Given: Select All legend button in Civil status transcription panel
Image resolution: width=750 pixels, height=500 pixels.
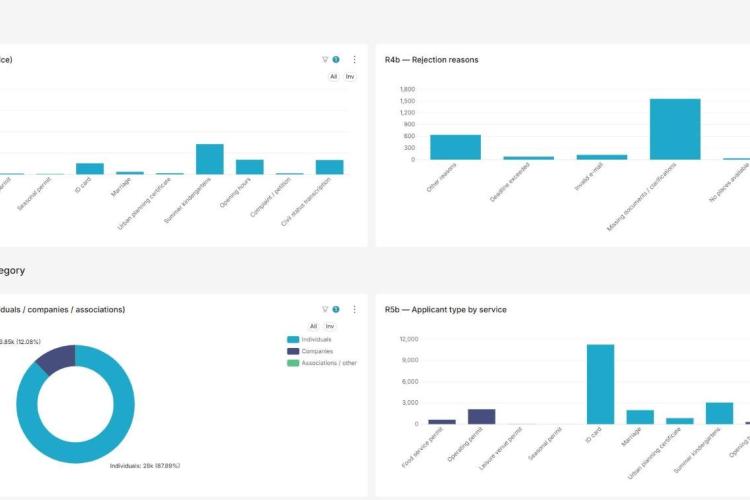Looking at the screenshot, I should (333, 77).
